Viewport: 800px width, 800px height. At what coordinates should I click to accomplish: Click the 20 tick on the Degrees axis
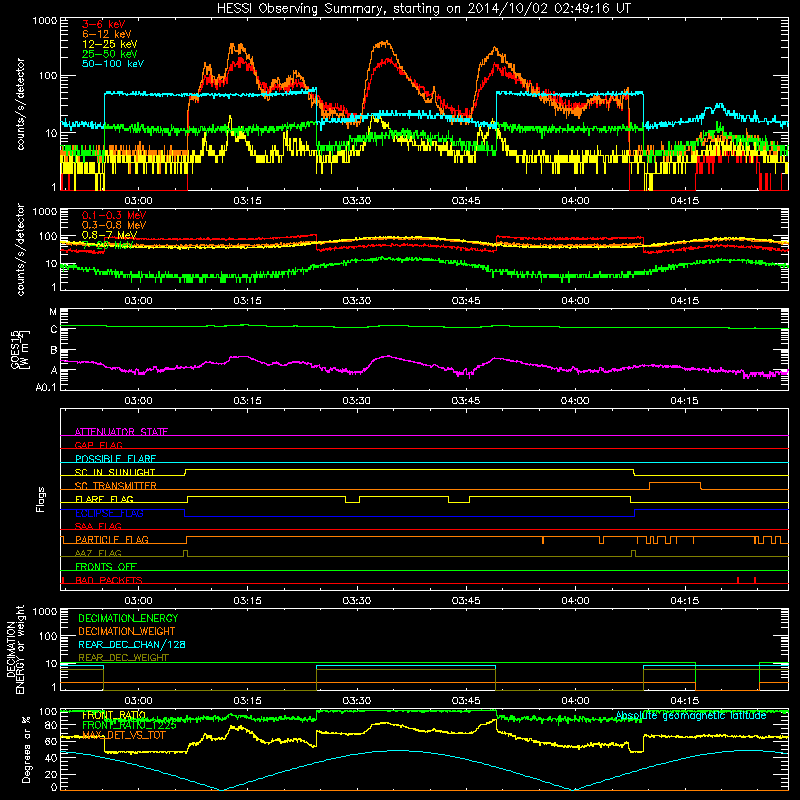(x=51, y=774)
